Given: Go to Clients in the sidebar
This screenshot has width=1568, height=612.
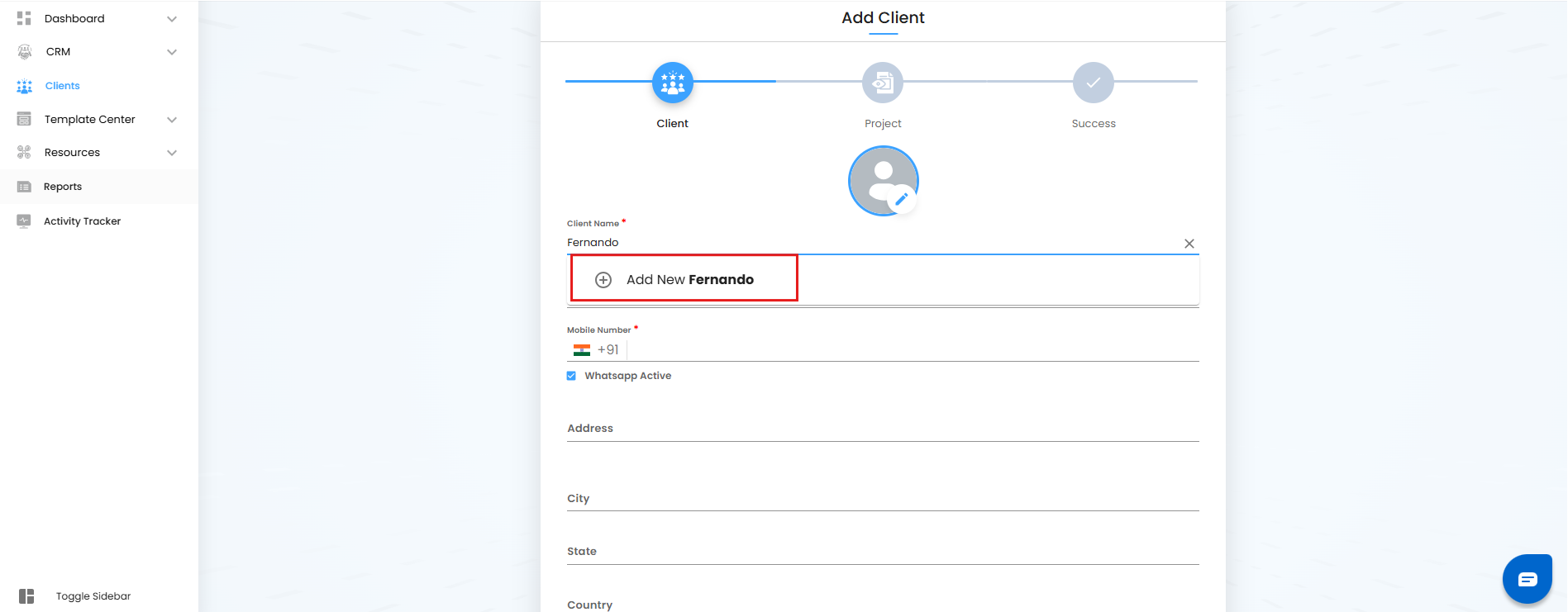Looking at the screenshot, I should click(x=62, y=86).
